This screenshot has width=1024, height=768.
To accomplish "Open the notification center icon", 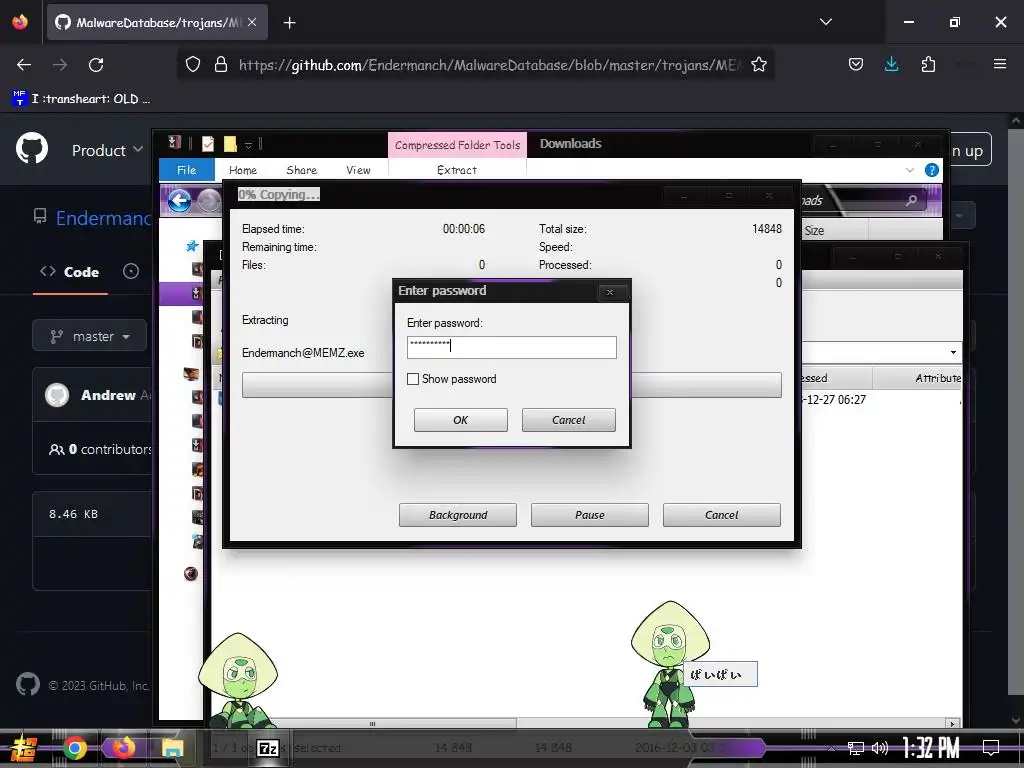I will coord(991,748).
